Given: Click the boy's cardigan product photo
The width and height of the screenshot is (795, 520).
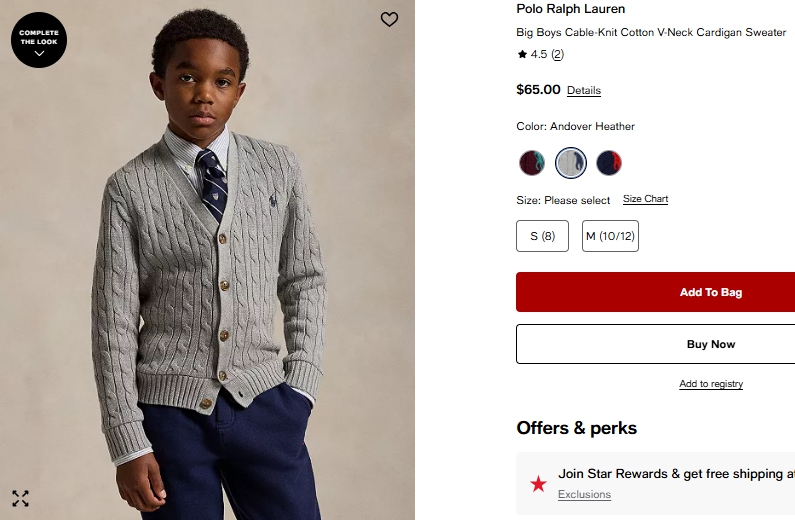Looking at the screenshot, I should [210, 280].
